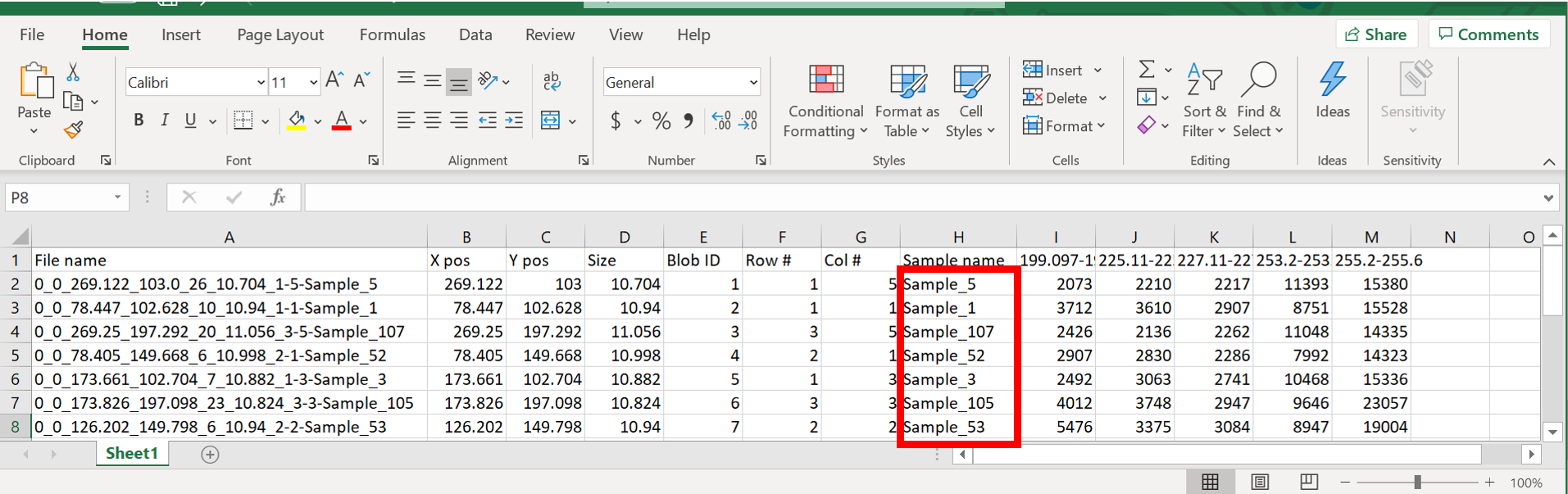Click the Paste clipboard icon
Viewport: 1568px width, 494px height.
(x=35, y=82)
